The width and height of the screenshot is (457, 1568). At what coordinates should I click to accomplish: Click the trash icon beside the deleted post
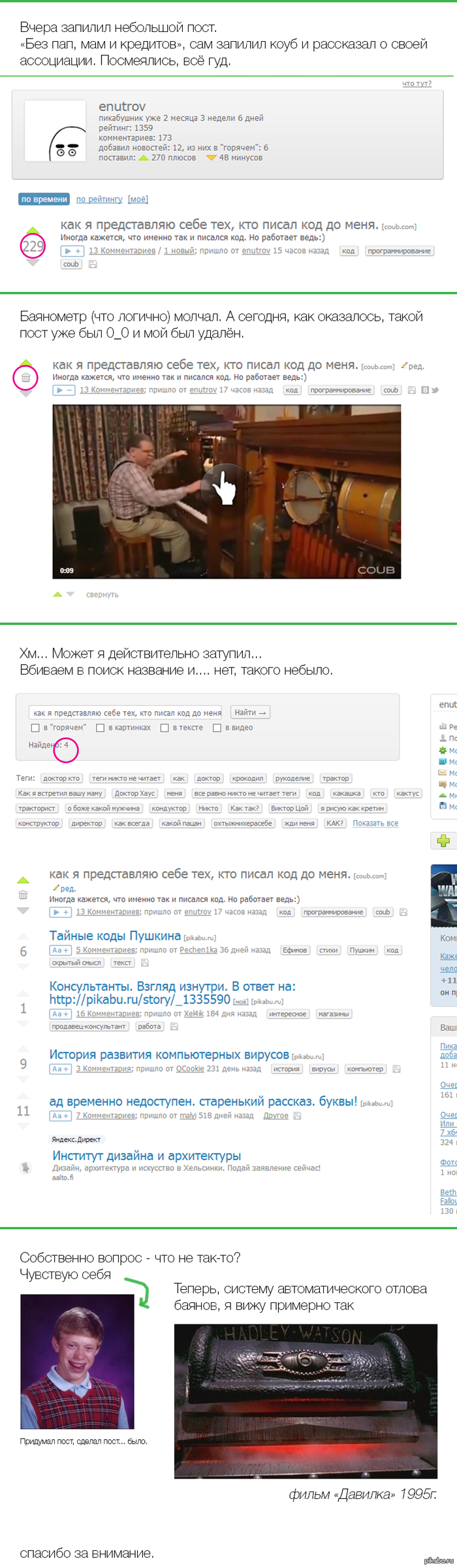pyautogui.click(x=25, y=377)
